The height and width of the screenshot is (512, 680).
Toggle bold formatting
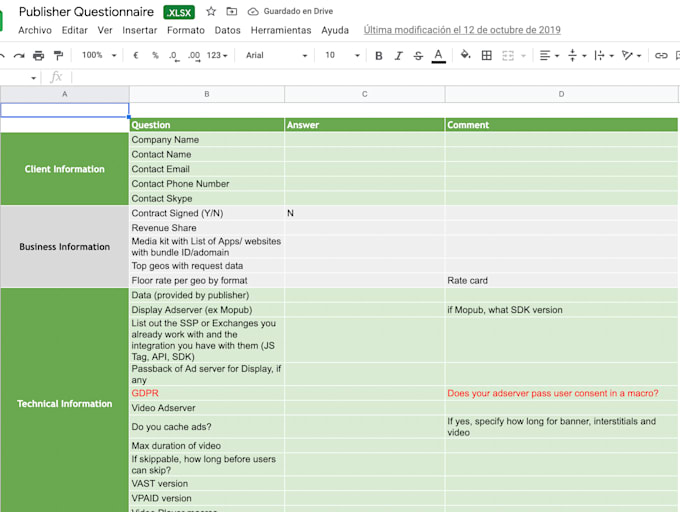point(379,55)
